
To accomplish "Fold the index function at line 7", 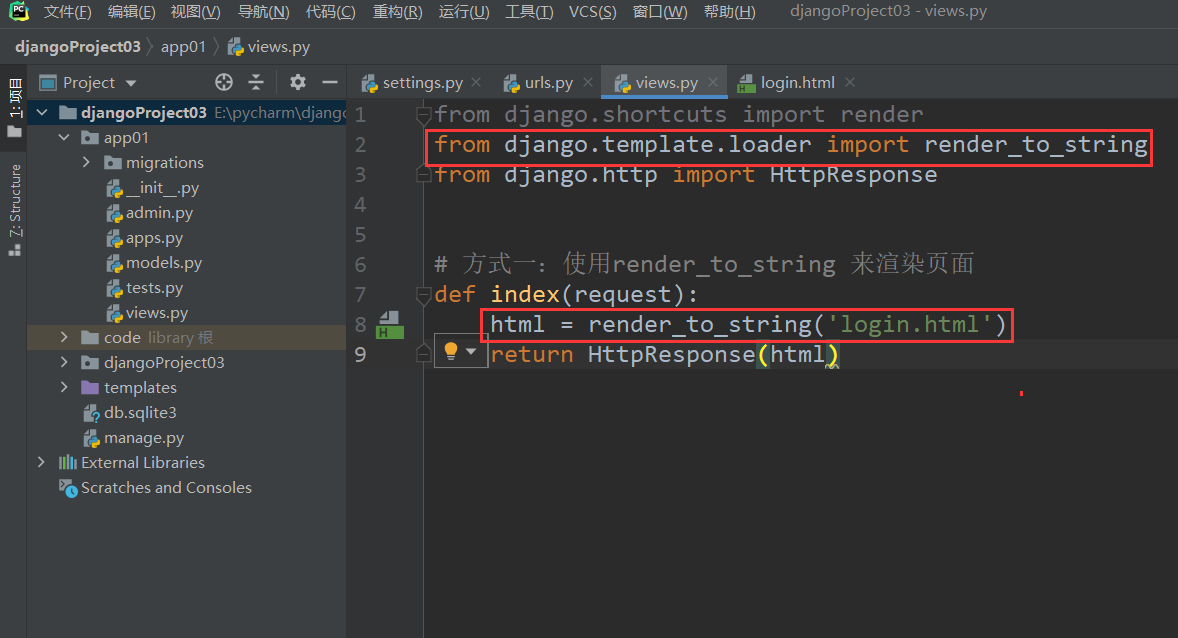I will tap(423, 294).
